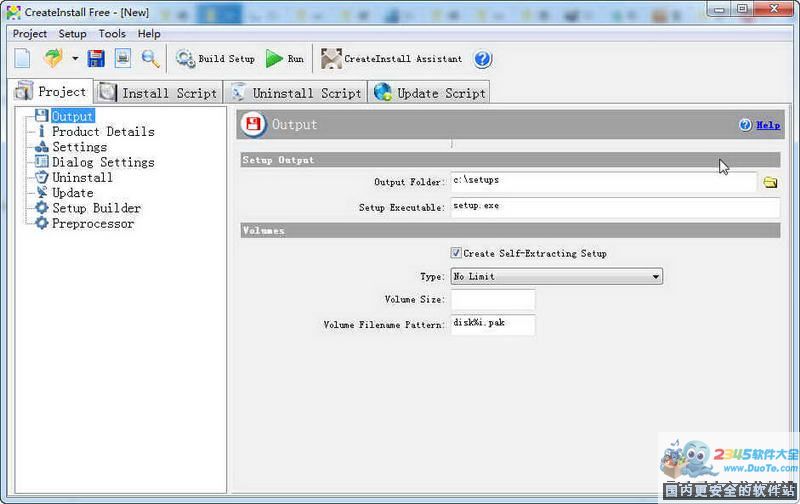Click the Open project folder icon
Image resolution: width=800 pixels, height=504 pixels.
(x=53, y=59)
